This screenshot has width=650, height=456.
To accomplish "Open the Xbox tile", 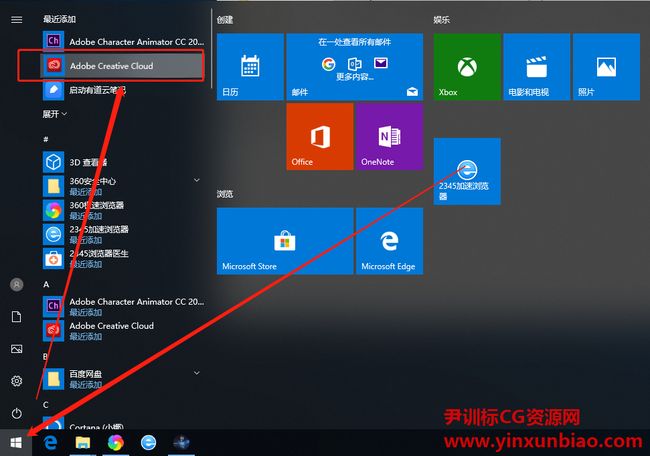I will point(467,67).
